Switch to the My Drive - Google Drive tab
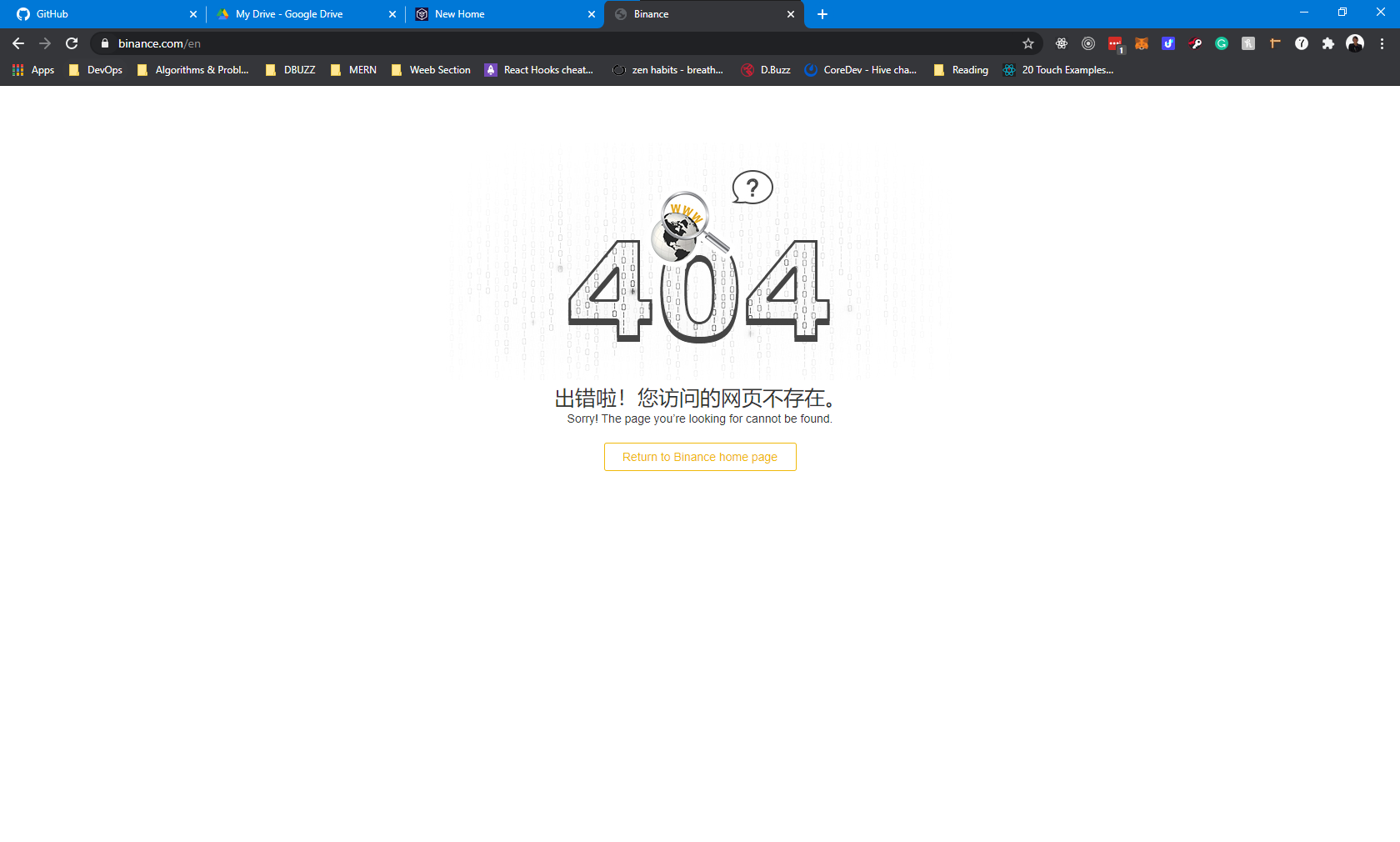Viewport: 1400px width, 842px height. [x=304, y=14]
